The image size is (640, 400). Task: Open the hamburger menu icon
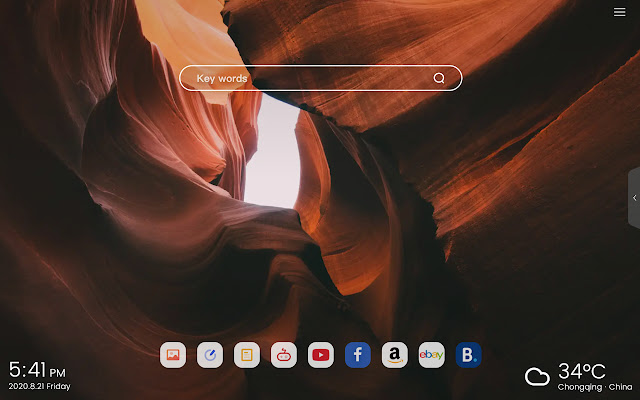click(x=619, y=12)
